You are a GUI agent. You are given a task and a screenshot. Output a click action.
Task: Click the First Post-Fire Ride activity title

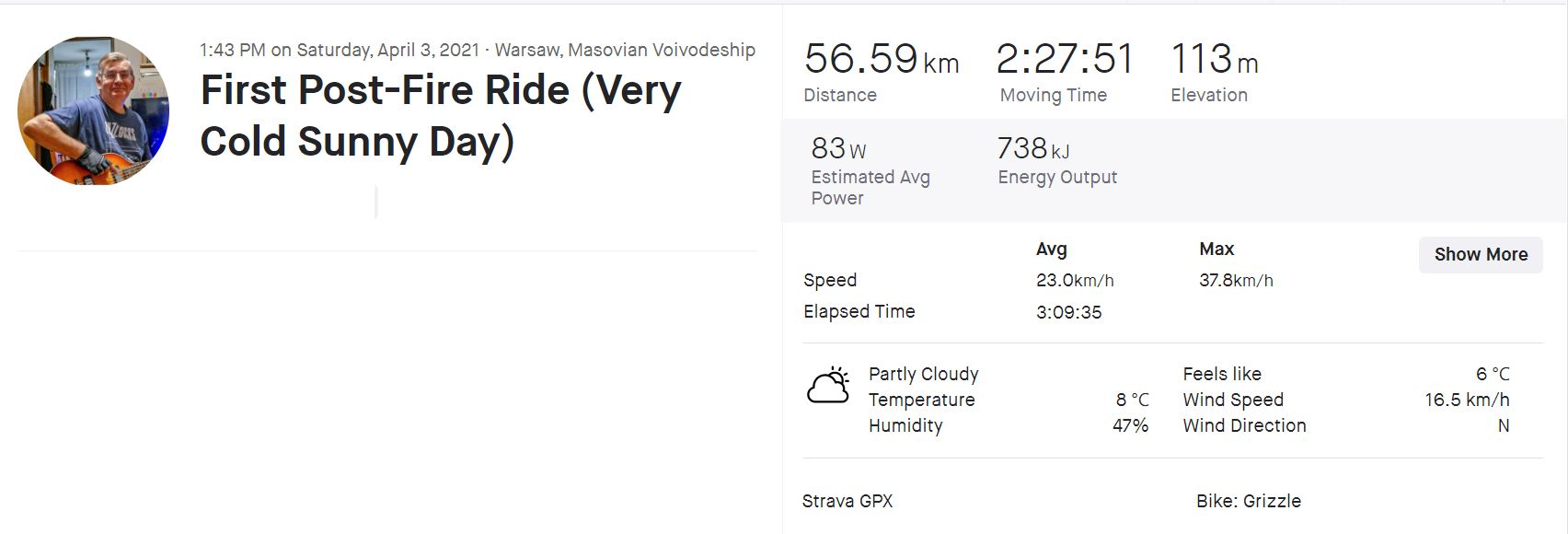click(441, 116)
